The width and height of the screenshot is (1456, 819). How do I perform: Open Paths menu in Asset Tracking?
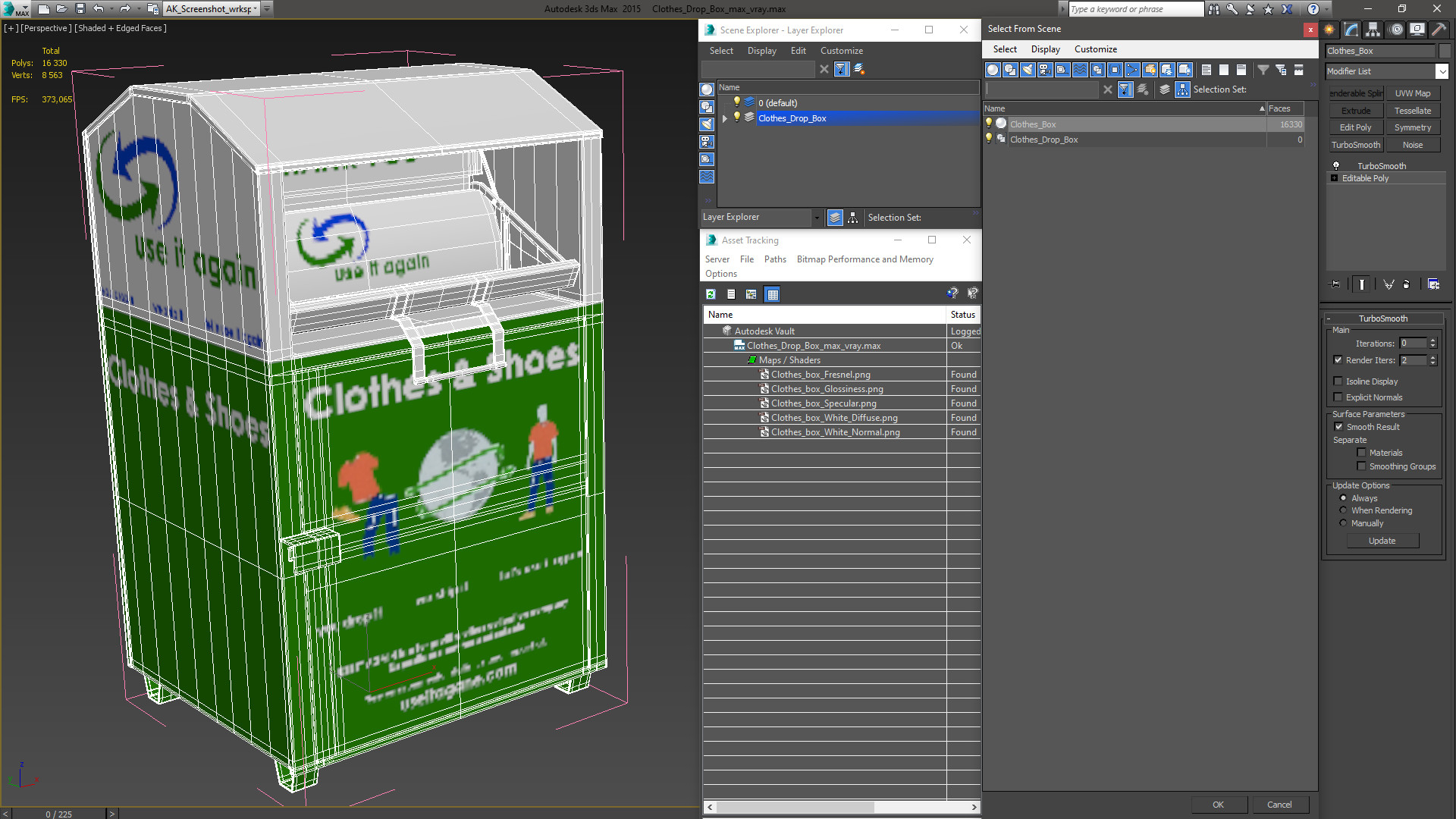tap(775, 259)
